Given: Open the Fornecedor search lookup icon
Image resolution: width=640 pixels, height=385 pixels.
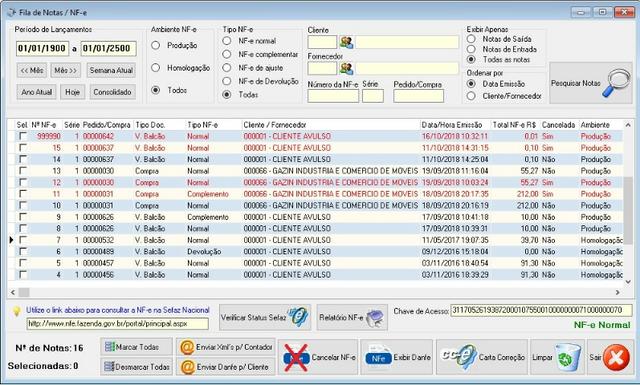Looking at the screenshot, I should (347, 68).
